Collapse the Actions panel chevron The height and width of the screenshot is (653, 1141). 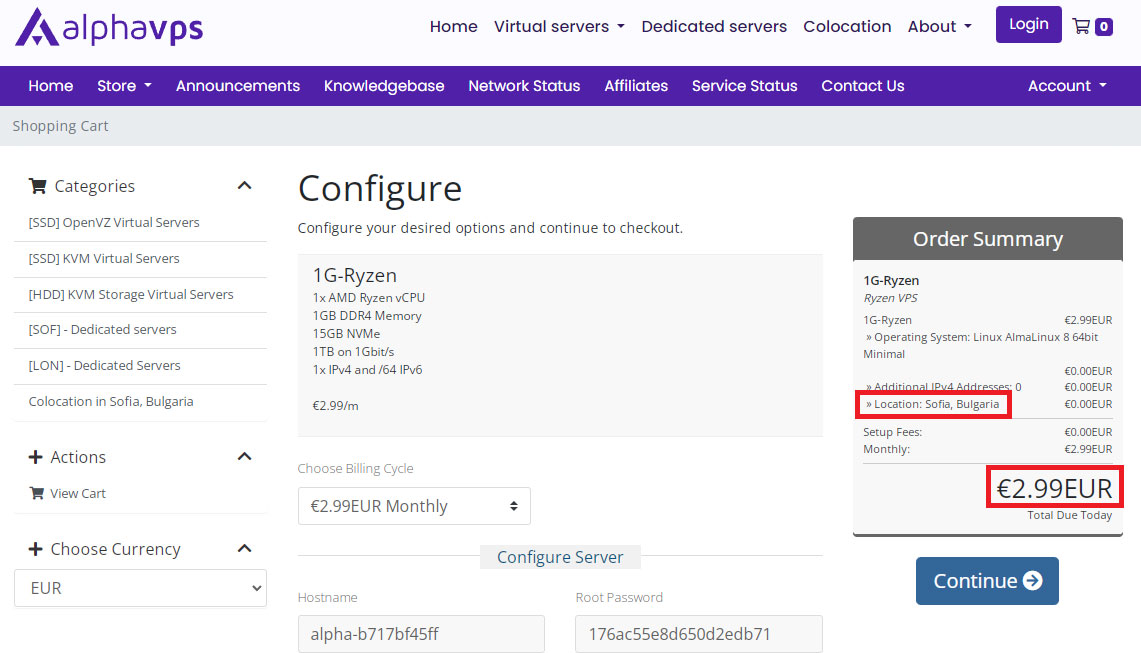[244, 456]
